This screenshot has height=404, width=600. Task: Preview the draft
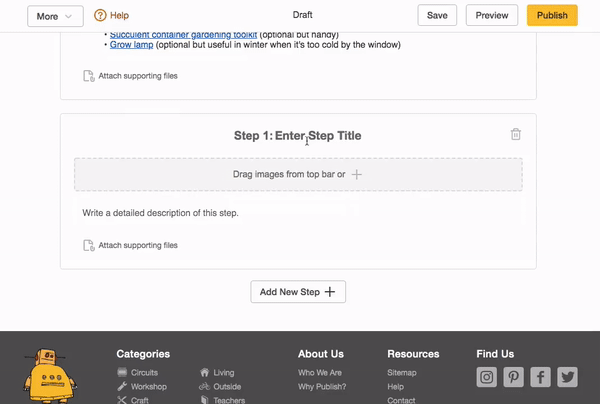(x=492, y=16)
